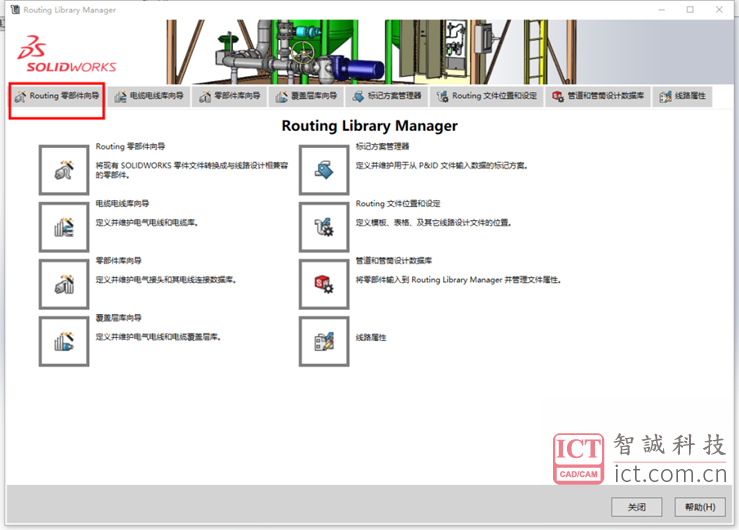Screen dimensions: 739x530
Task: Open the 标记方案管理器 large tag icon
Action: click(x=324, y=170)
